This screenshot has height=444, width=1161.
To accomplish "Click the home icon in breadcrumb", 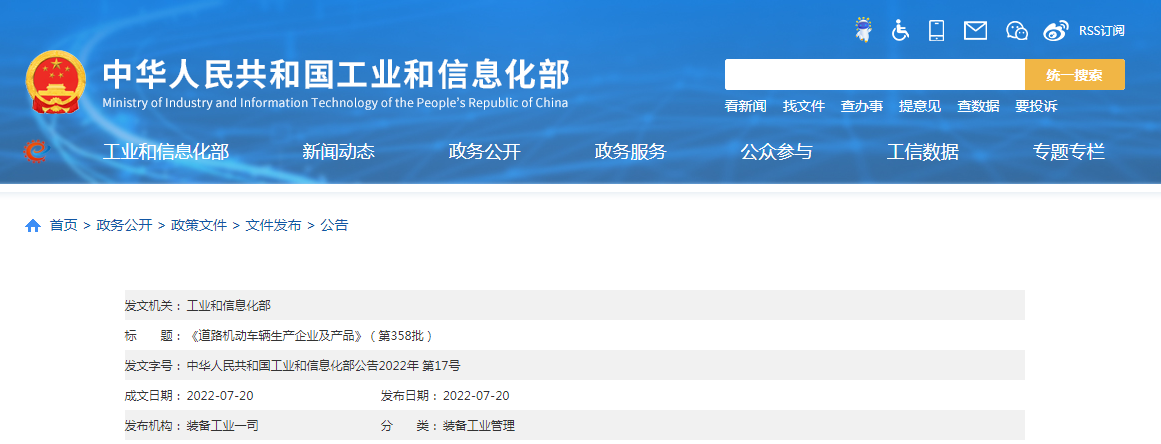I will [33, 226].
